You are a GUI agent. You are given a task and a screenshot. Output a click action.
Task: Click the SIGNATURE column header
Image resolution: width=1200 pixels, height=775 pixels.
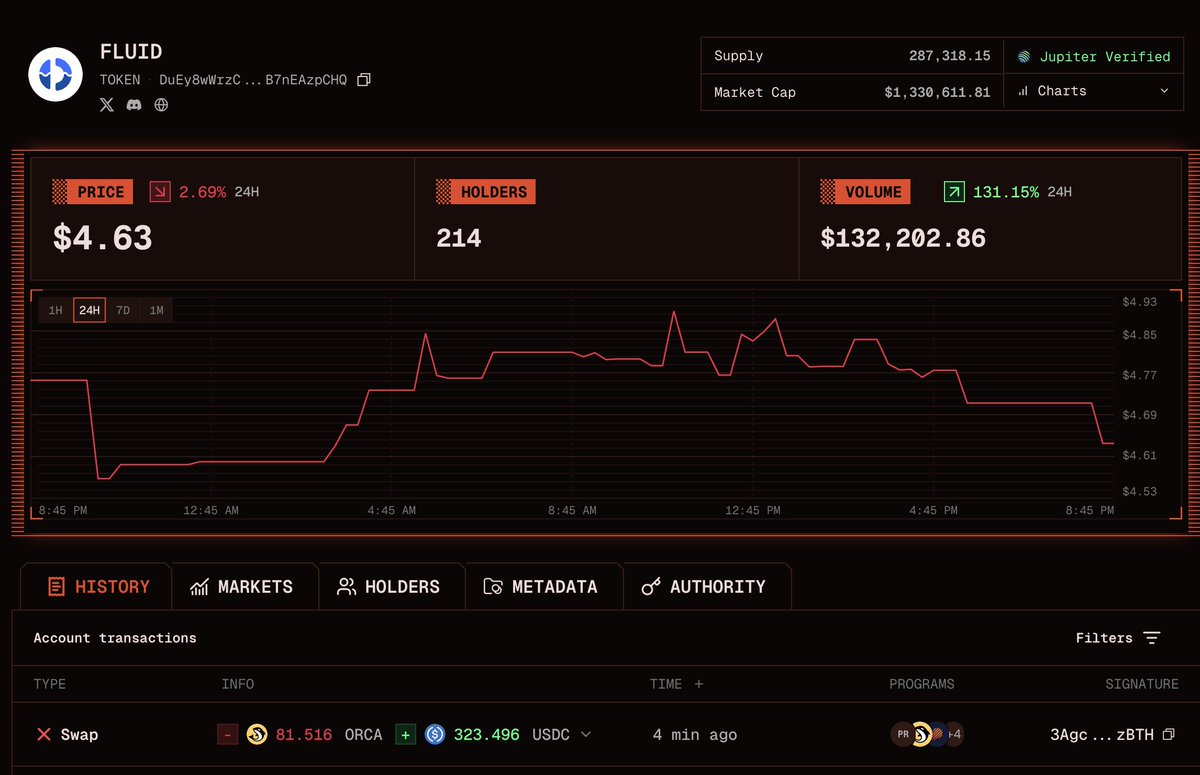click(x=1141, y=684)
